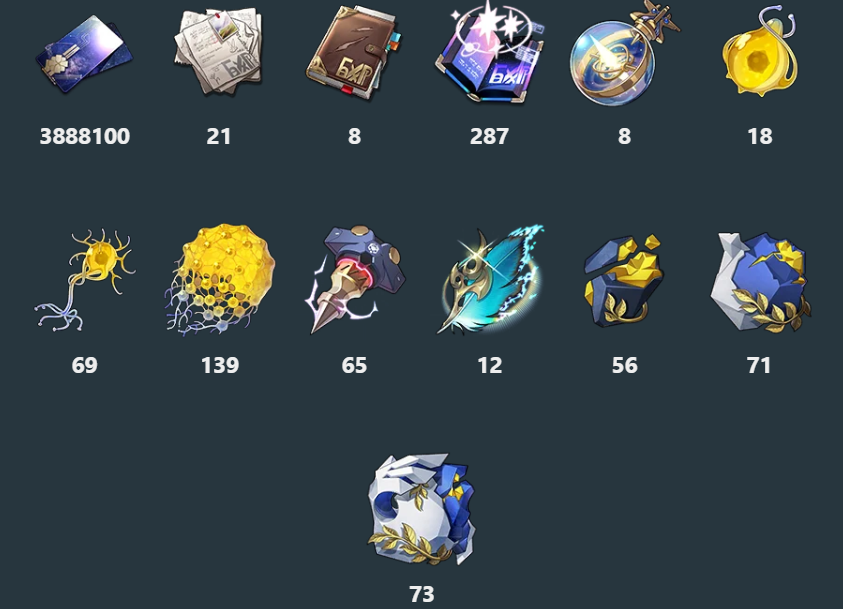
Task: Click the 3888100 credit amount
Action: [x=84, y=136]
